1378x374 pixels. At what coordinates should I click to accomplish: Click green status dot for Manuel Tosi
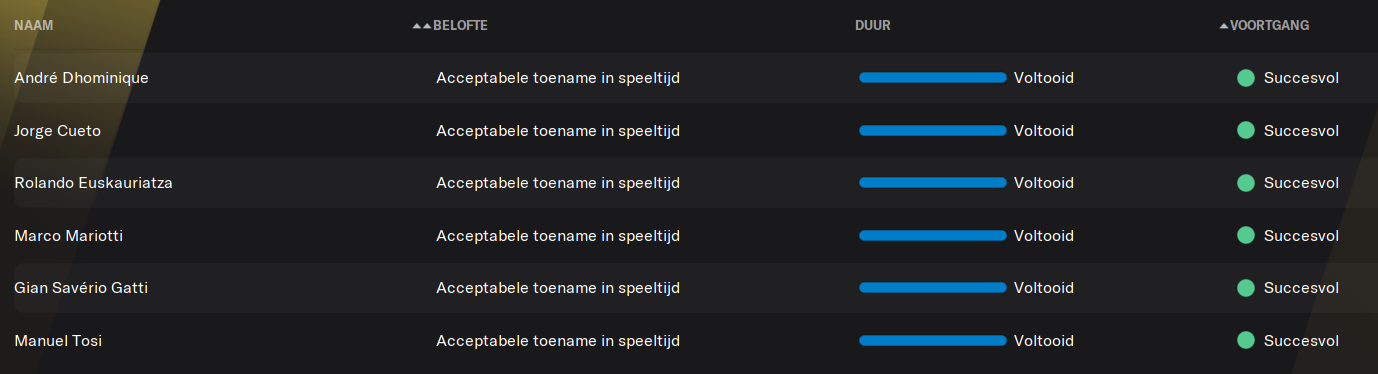click(x=1246, y=340)
